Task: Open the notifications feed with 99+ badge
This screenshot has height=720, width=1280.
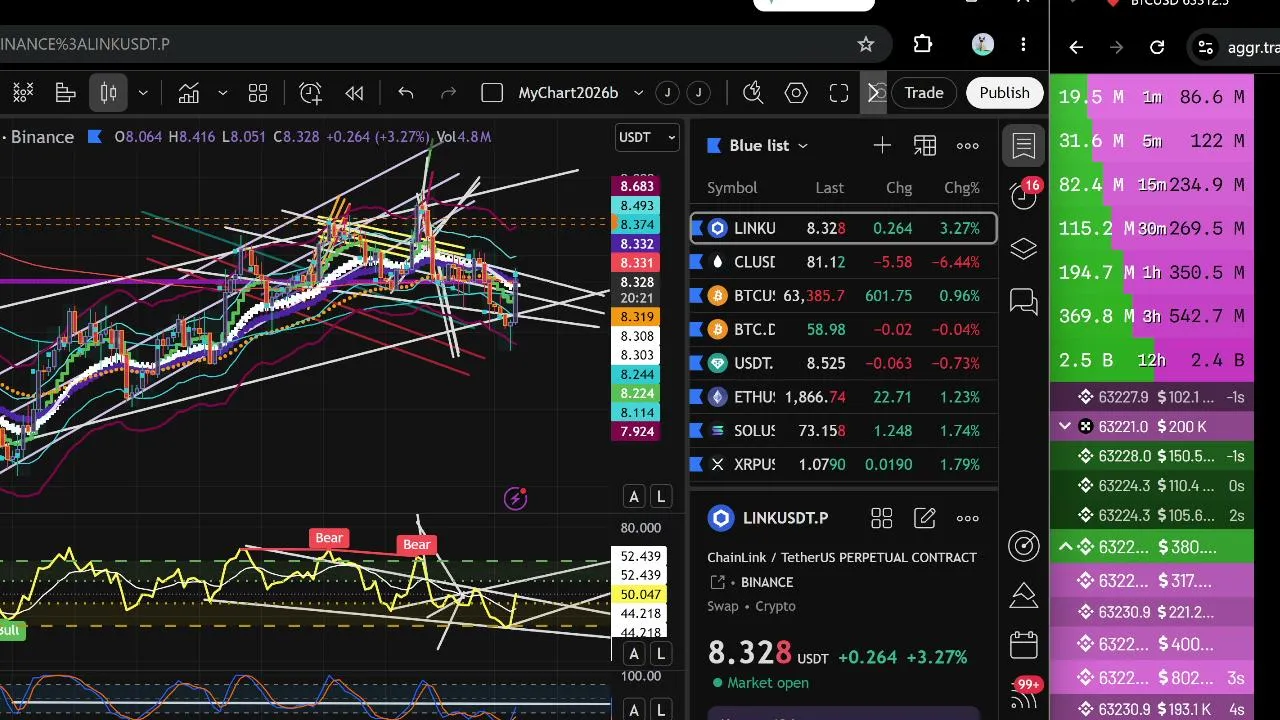Action: tap(1026, 692)
